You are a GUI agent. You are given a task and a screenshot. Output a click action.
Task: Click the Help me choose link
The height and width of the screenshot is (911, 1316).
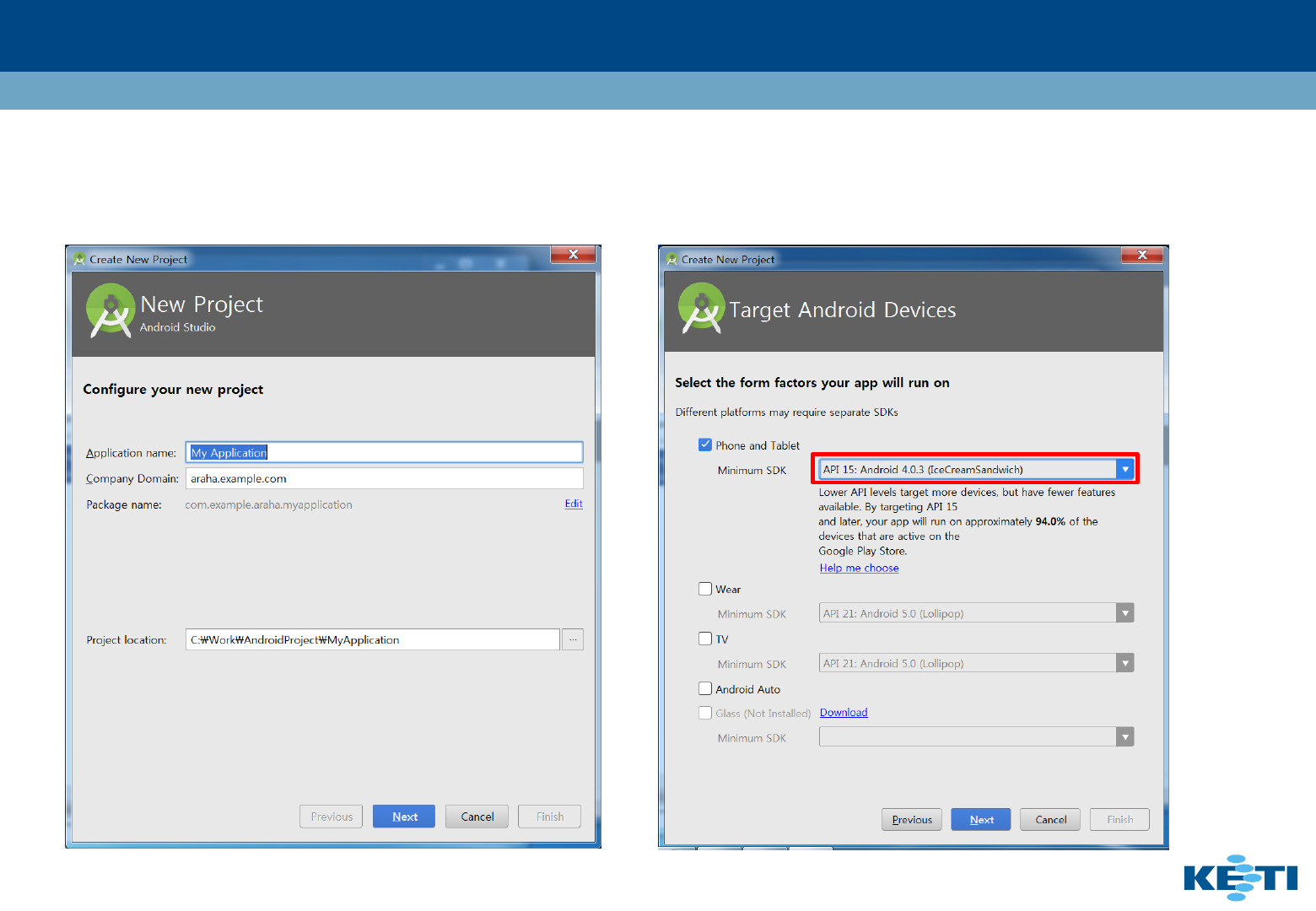point(859,568)
